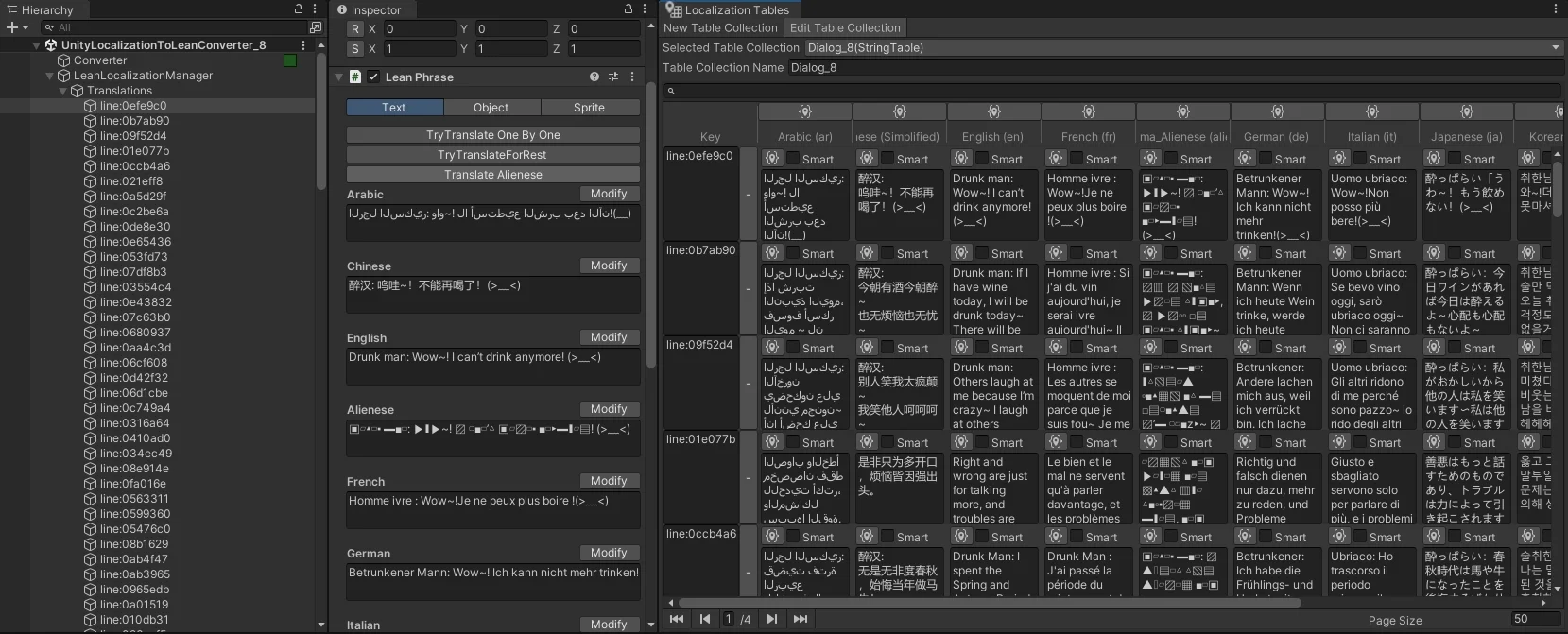
Task: Toggle Smart for Chinese entry of line:0b7ab90
Action: (887, 253)
